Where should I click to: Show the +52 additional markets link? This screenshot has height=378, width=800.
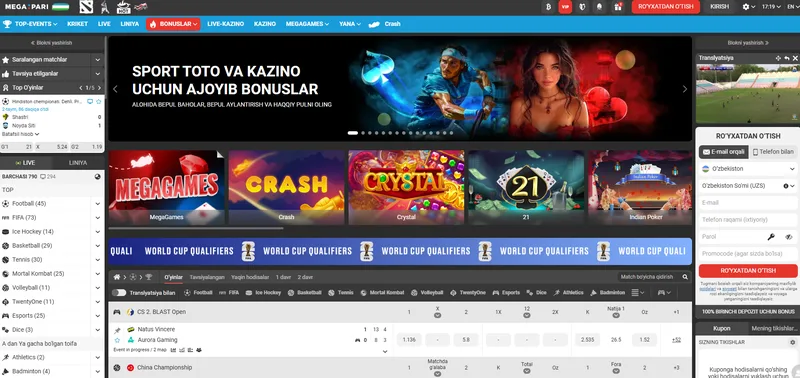tap(676, 340)
